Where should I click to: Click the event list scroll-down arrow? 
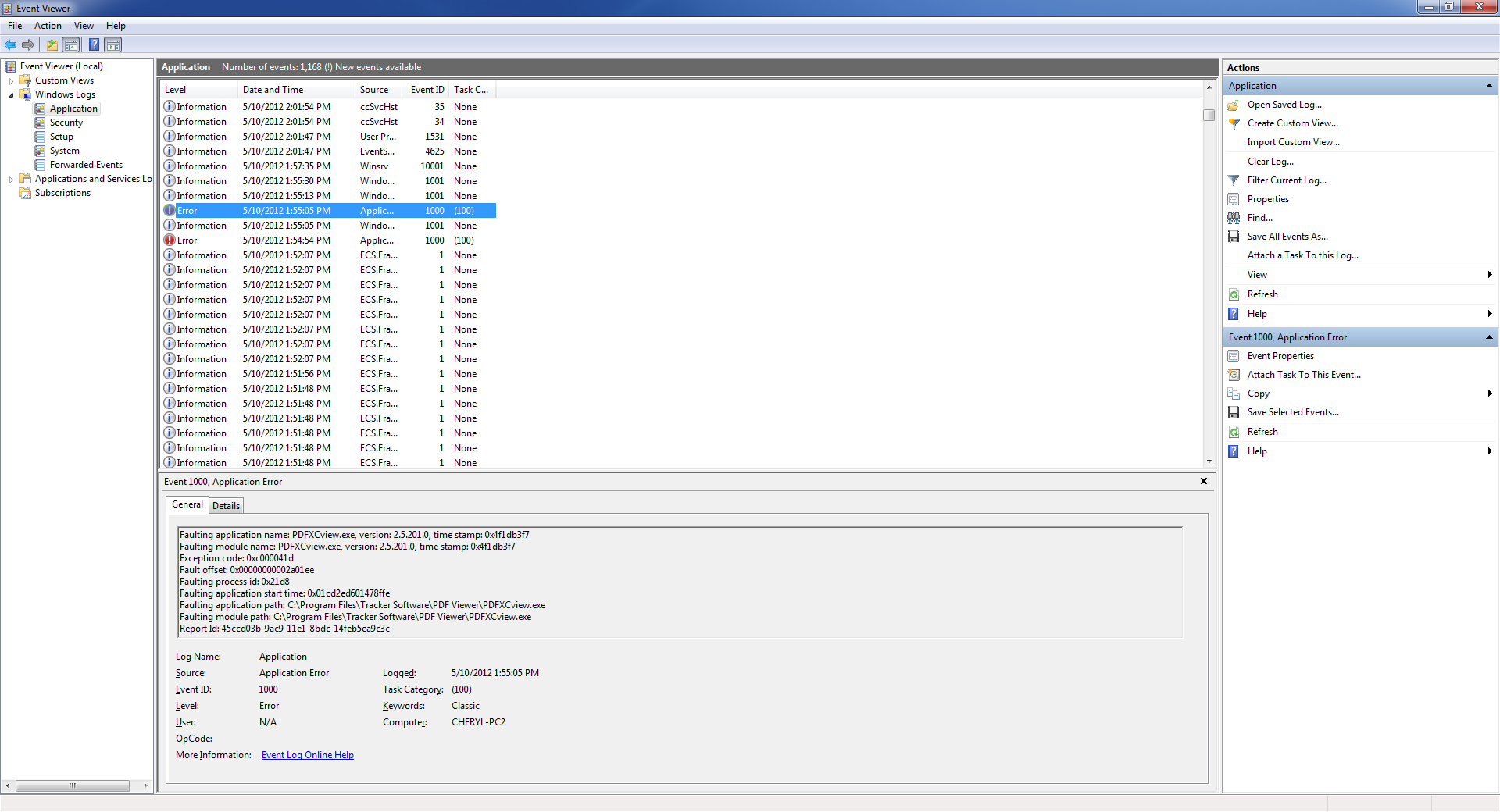pos(1209,461)
